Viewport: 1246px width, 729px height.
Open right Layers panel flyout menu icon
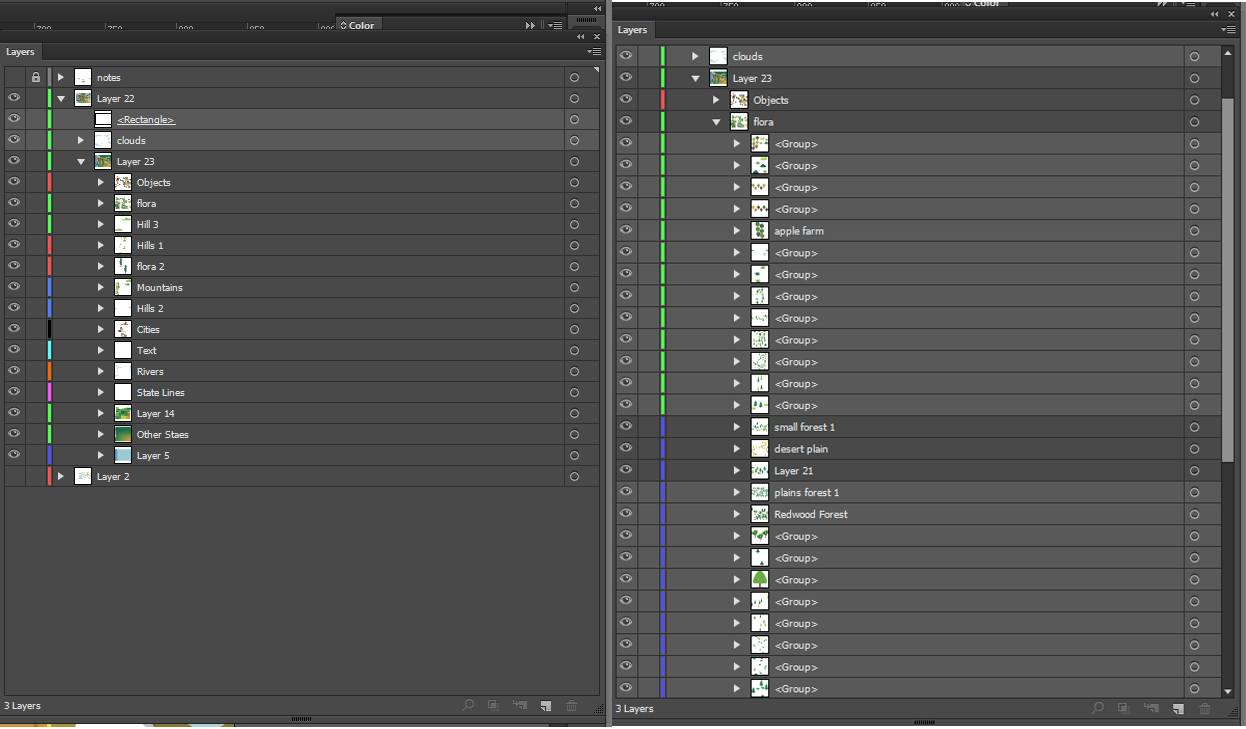click(1228, 30)
